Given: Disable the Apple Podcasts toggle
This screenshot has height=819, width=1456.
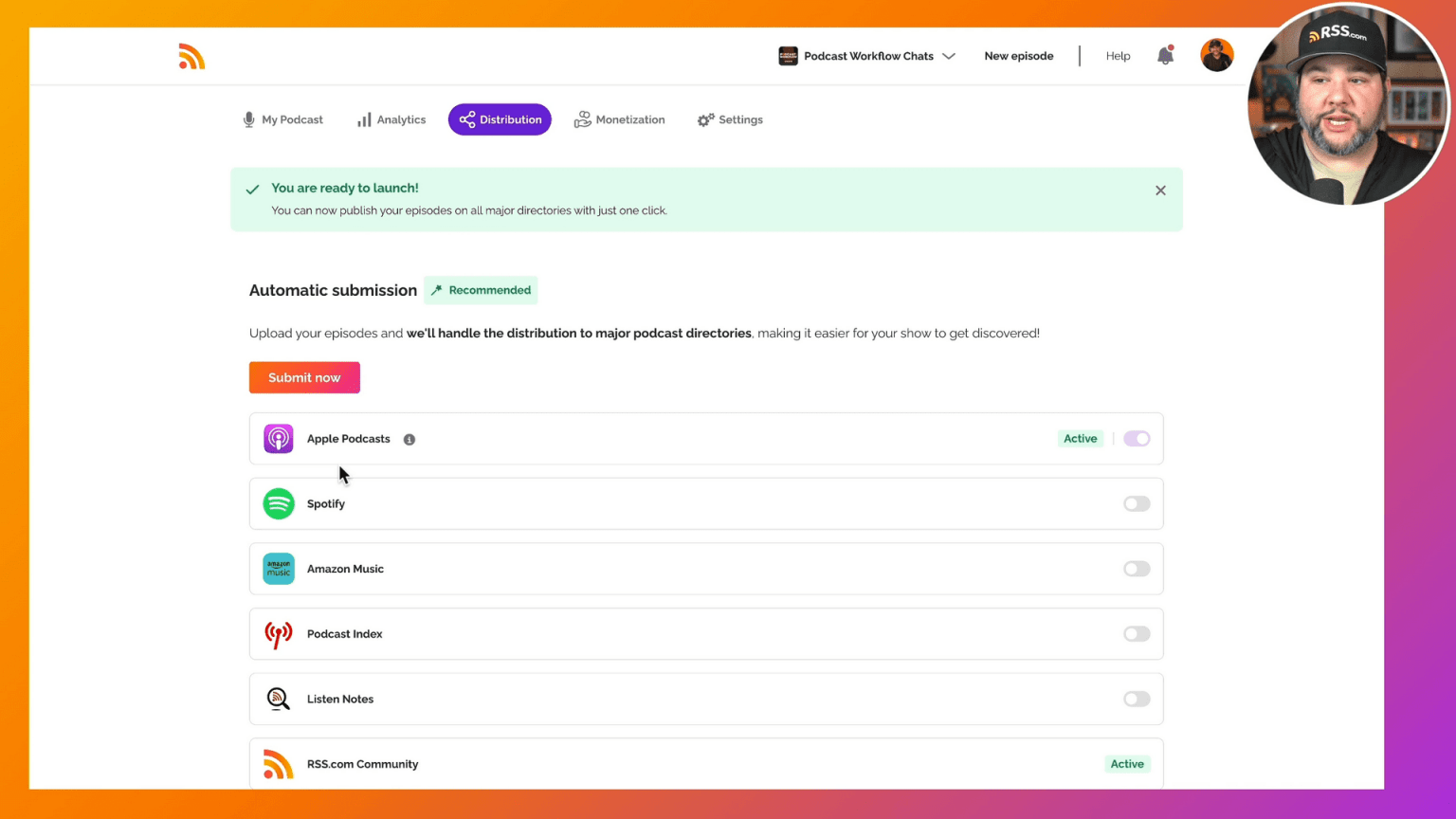Looking at the screenshot, I should pyautogui.click(x=1136, y=438).
